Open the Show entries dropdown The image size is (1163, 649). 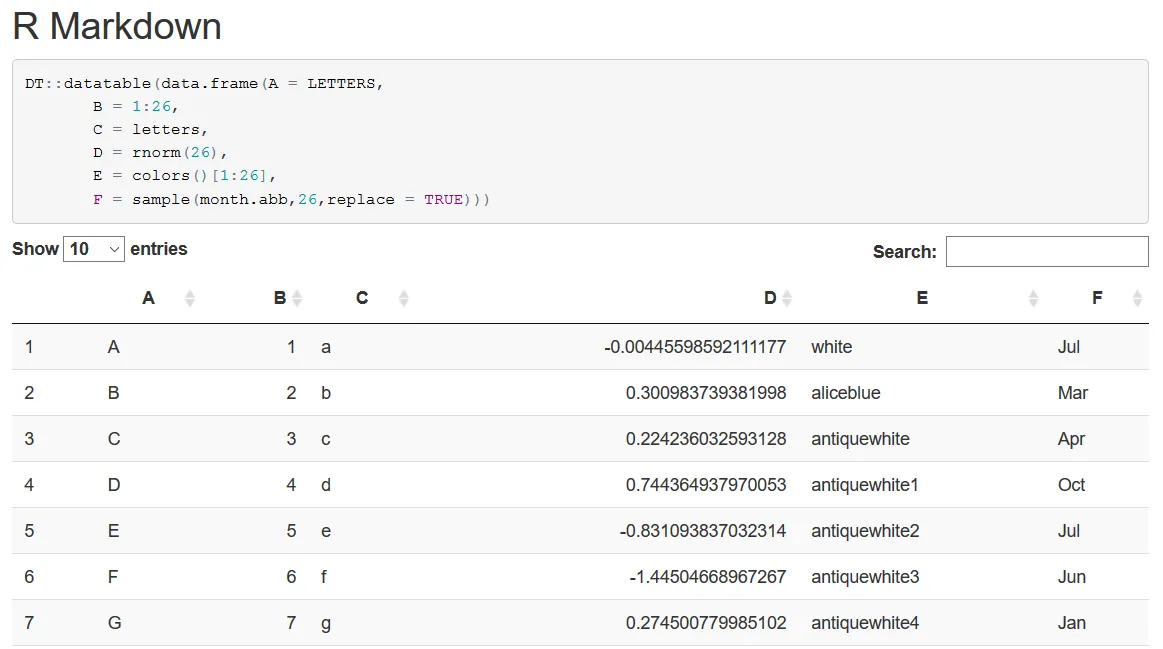pos(94,249)
